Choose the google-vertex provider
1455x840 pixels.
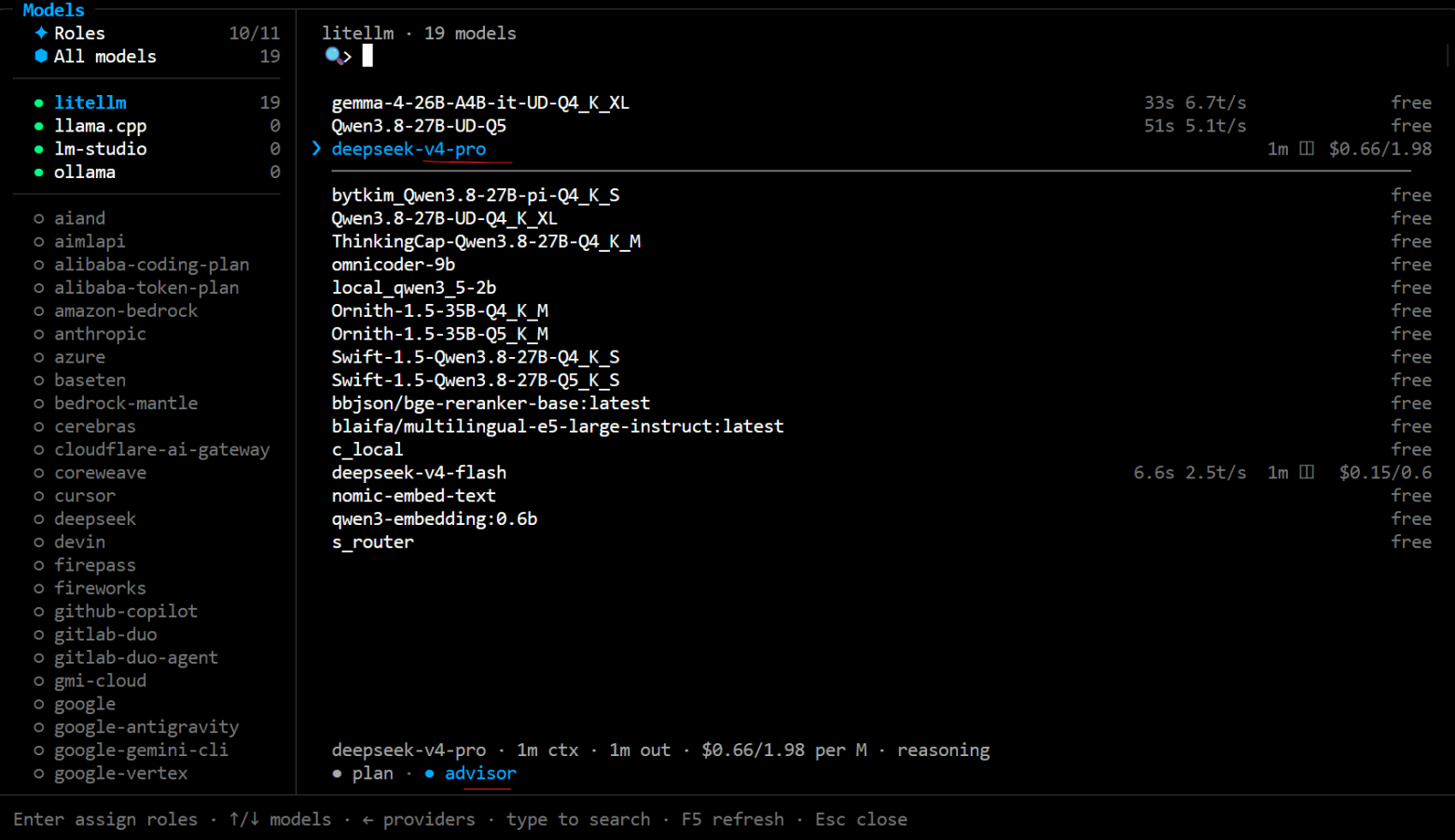[x=120, y=773]
